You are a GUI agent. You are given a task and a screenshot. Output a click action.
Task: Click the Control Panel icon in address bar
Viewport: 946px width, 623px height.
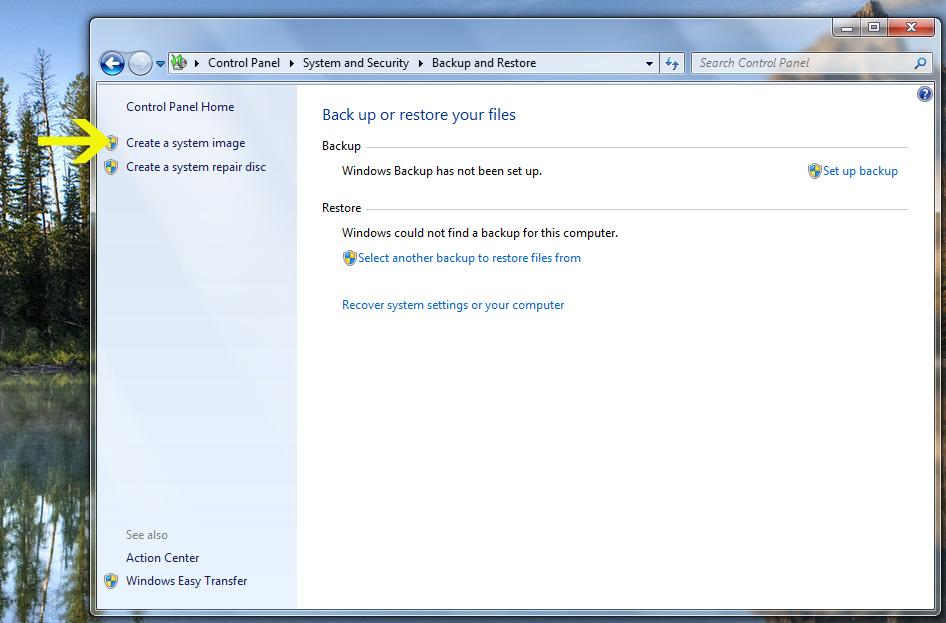tap(179, 62)
